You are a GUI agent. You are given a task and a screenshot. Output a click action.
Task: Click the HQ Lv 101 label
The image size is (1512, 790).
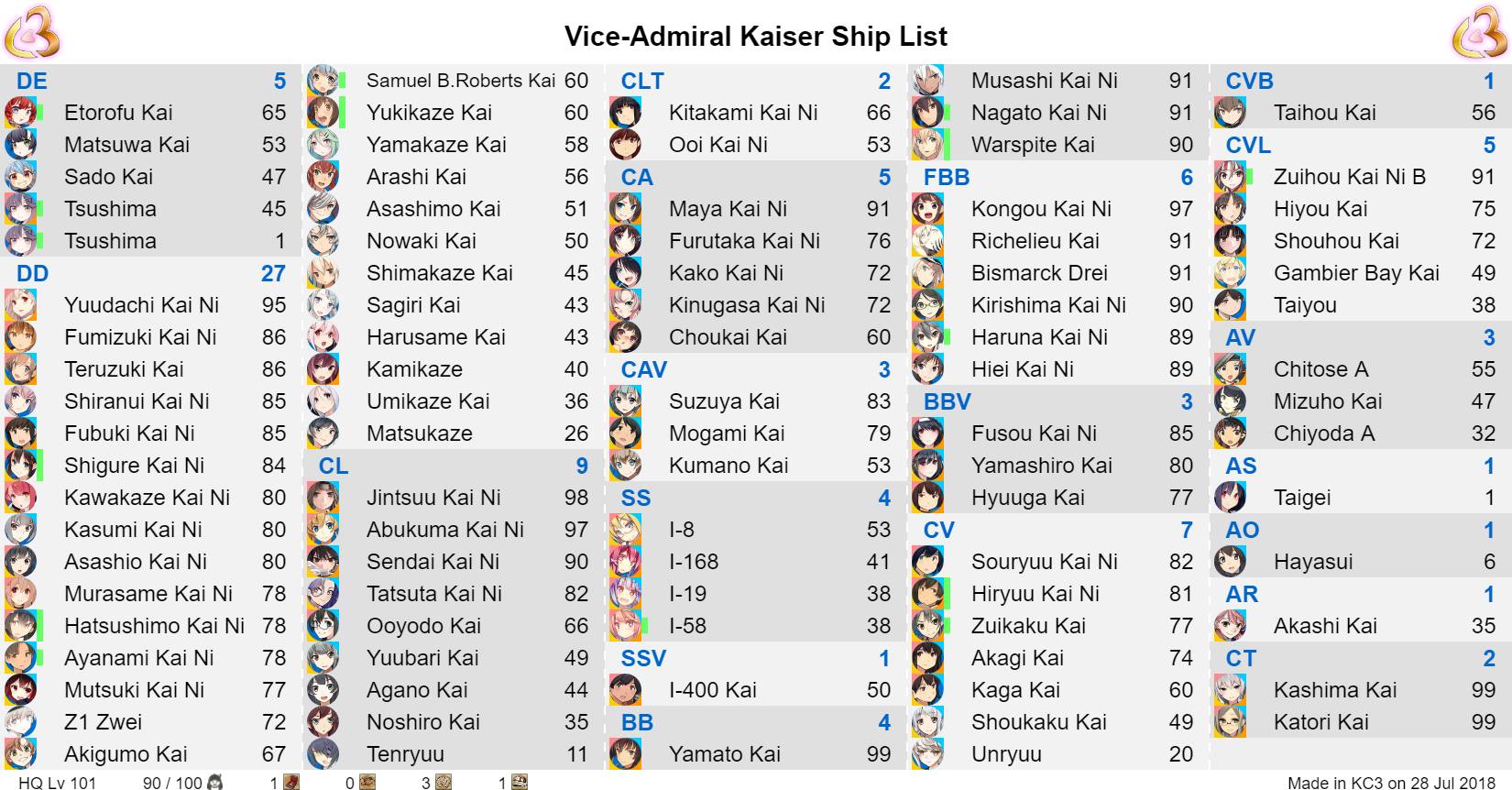pos(57,783)
